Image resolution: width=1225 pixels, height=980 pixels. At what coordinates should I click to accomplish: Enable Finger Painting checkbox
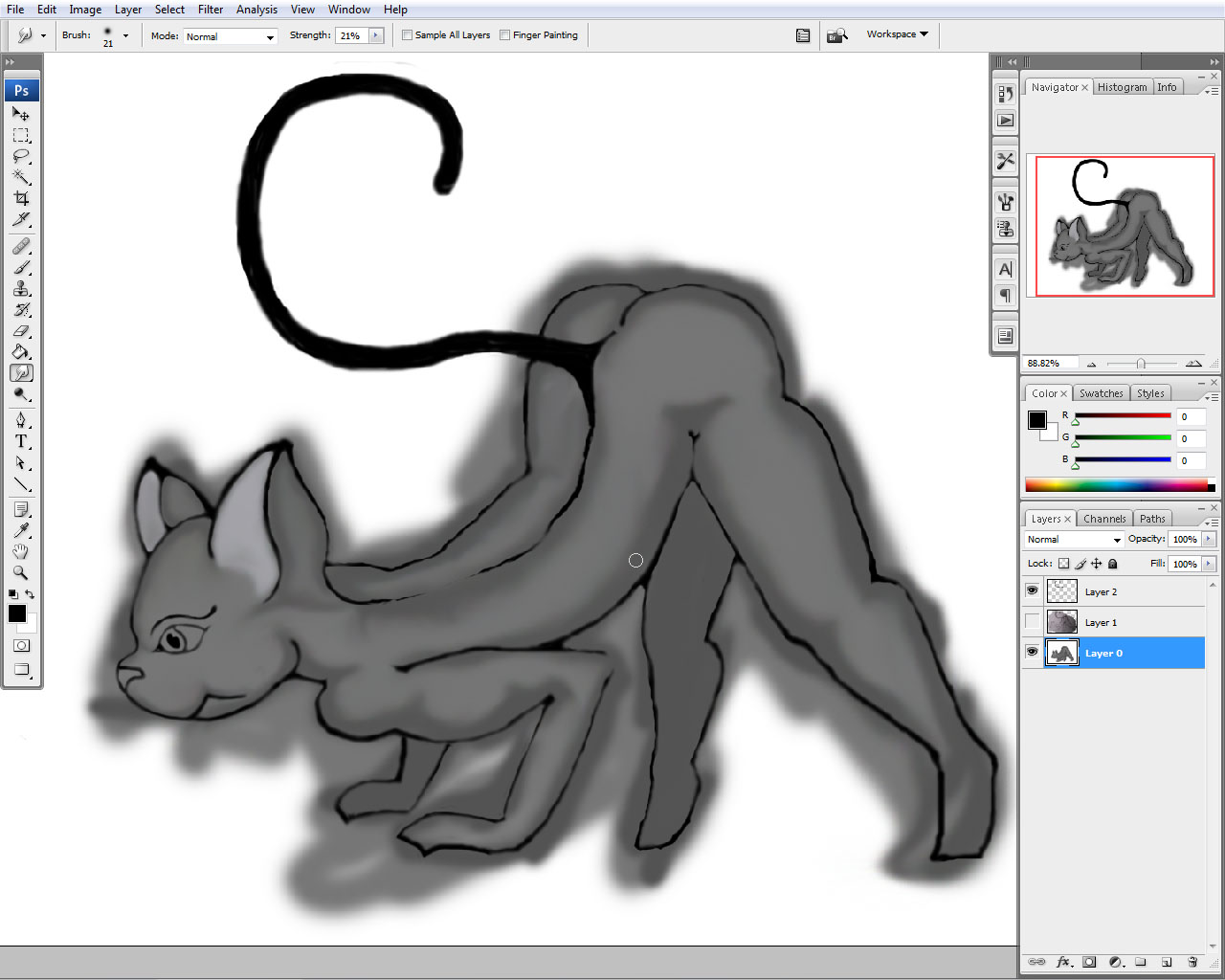(505, 35)
